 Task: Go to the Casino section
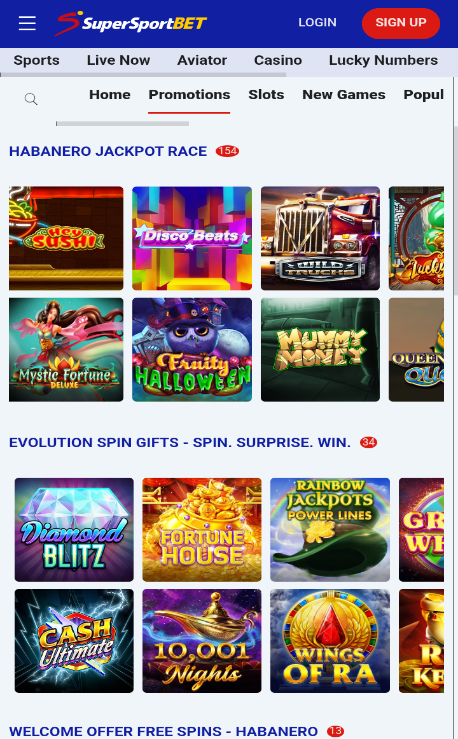pos(278,60)
